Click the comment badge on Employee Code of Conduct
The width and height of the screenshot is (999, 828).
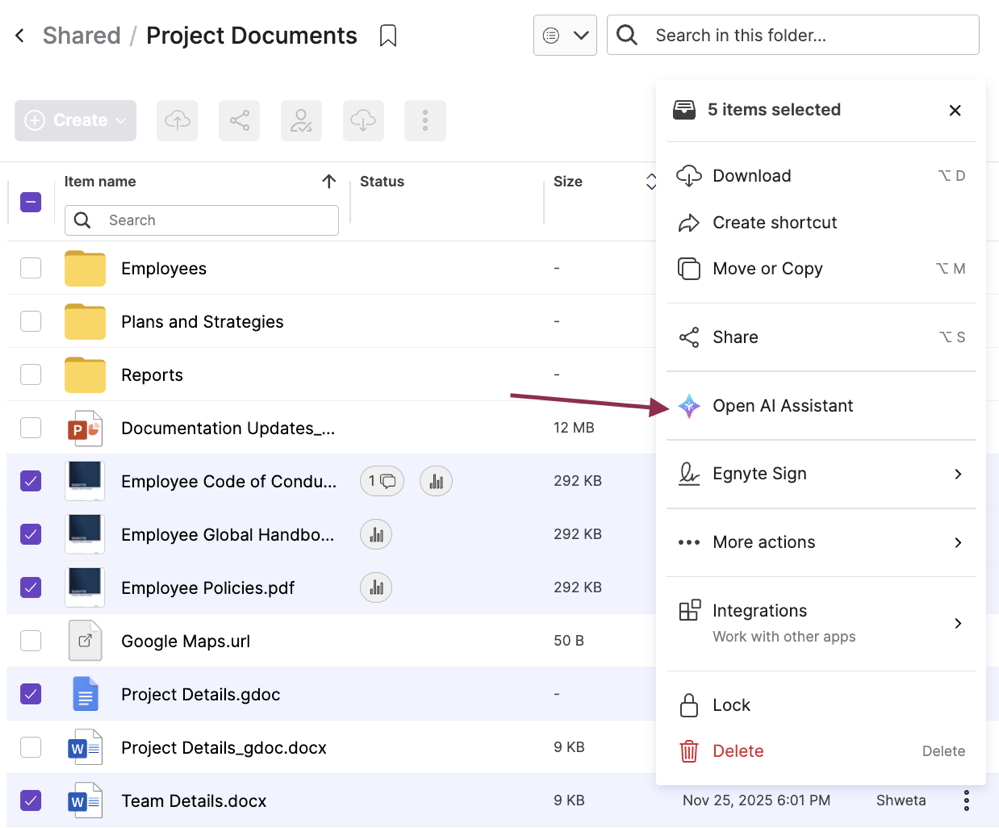[382, 481]
